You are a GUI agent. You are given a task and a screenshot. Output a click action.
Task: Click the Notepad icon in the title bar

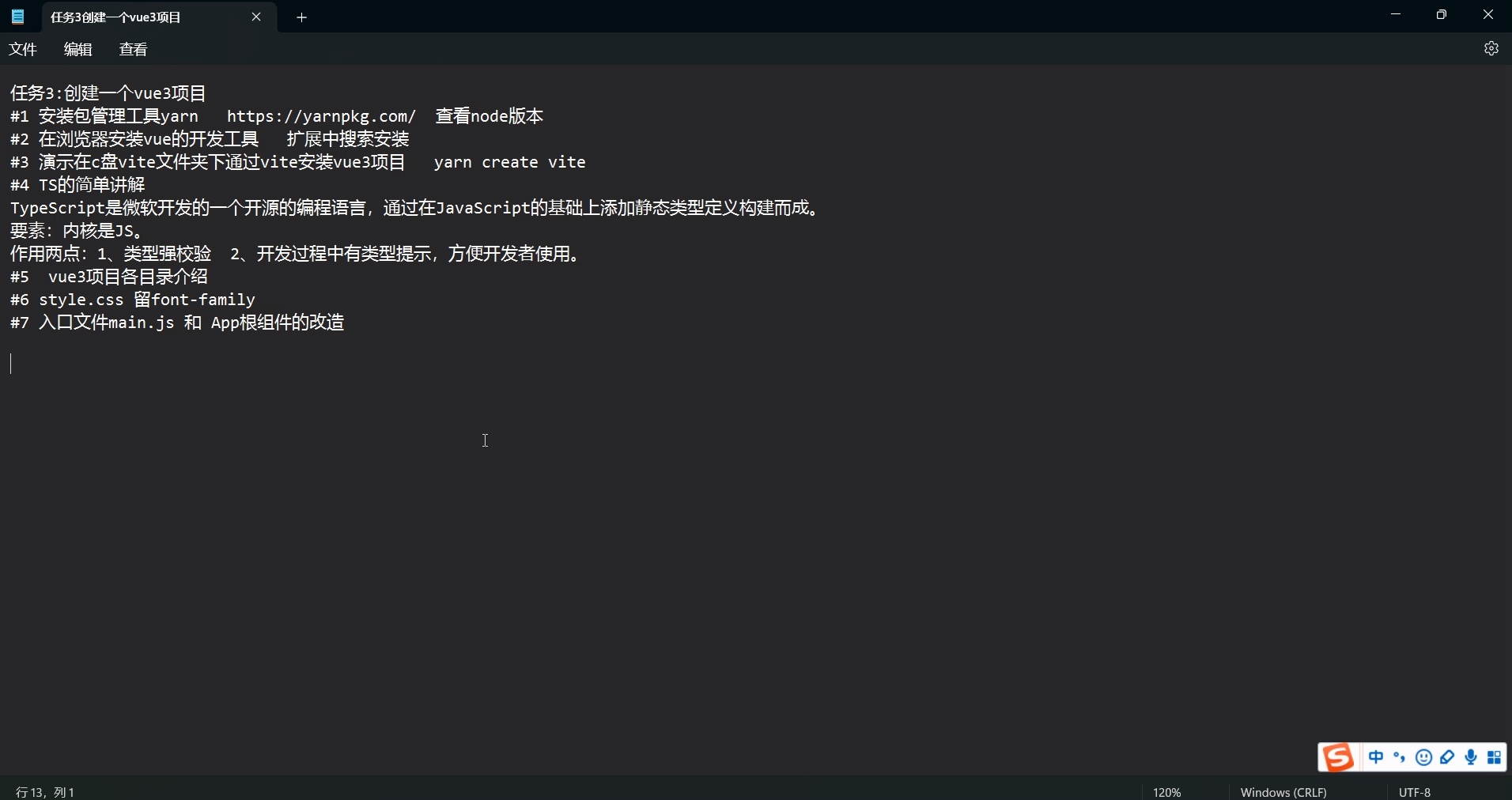(x=17, y=16)
